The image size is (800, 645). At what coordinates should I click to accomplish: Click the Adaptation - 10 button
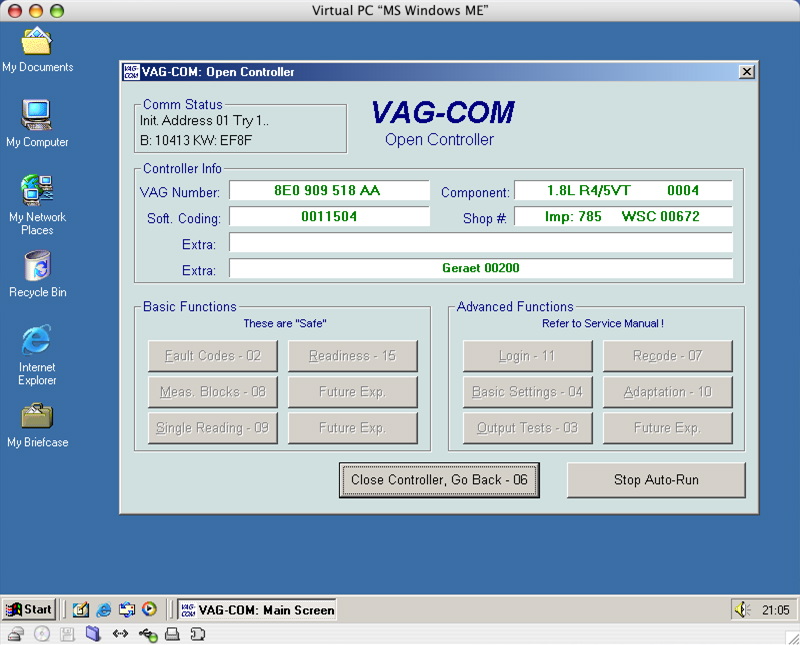click(668, 392)
